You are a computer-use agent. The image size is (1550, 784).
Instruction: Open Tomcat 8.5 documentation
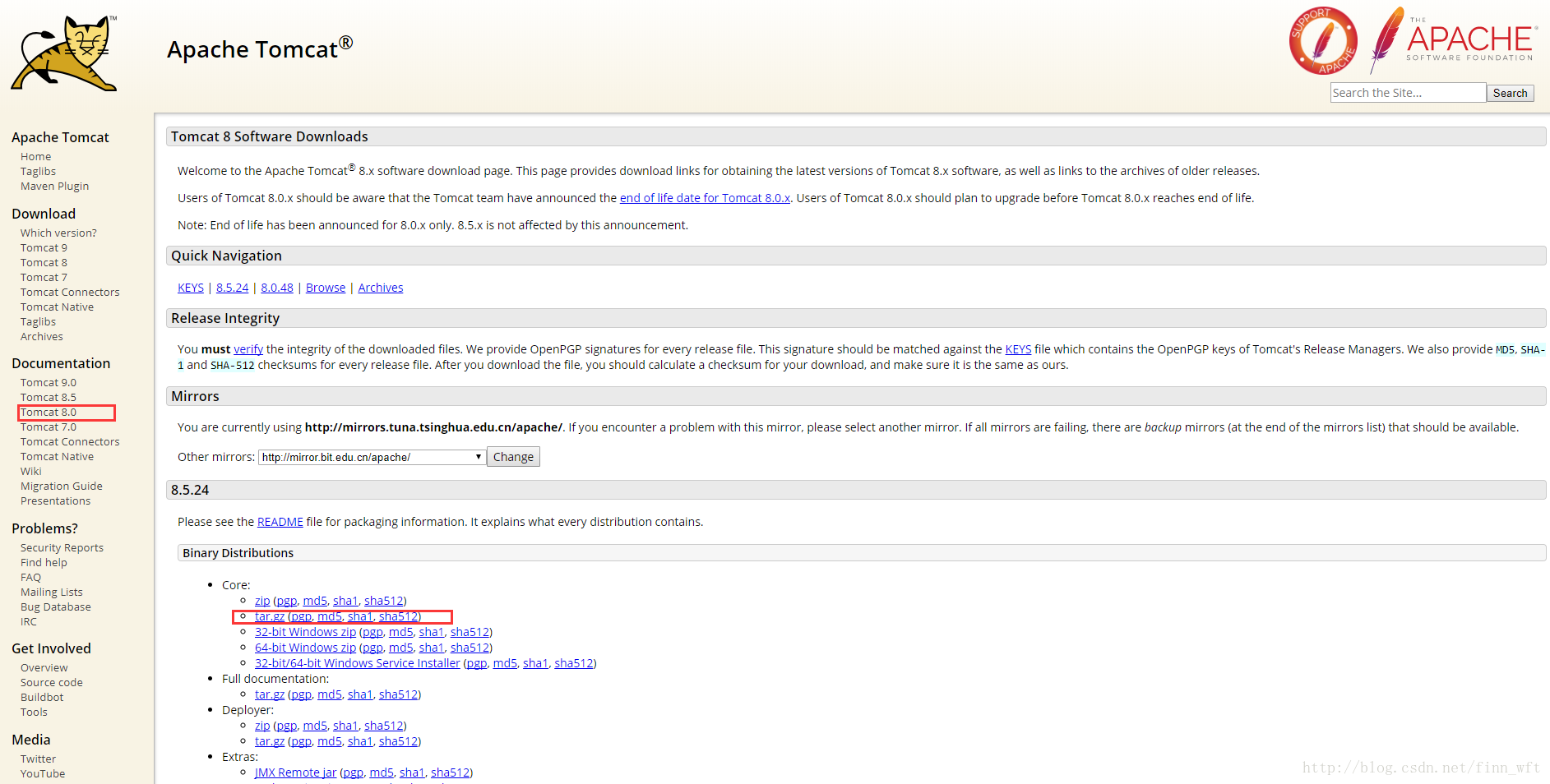pos(48,398)
